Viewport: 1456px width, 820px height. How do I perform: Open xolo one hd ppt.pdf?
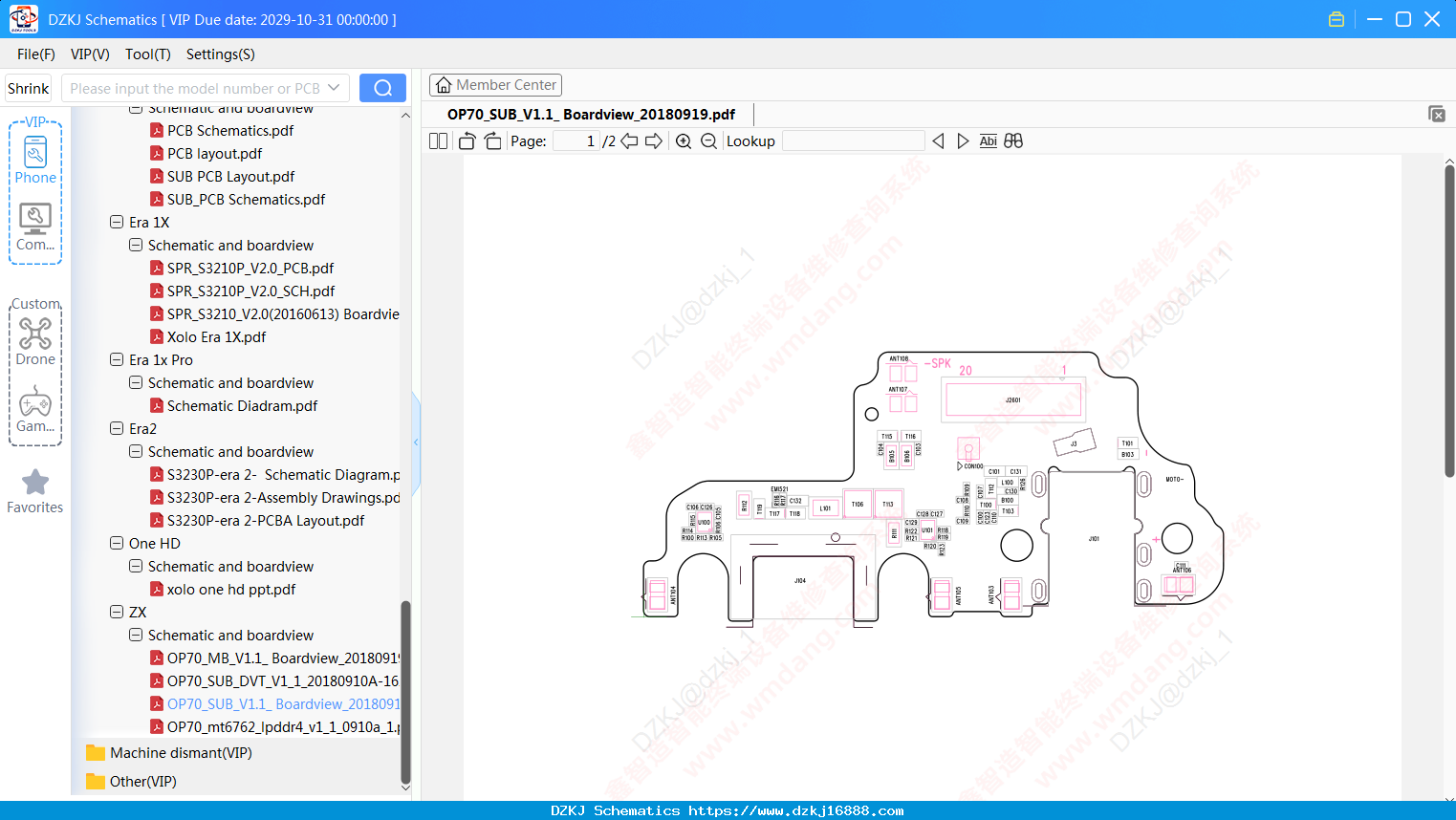223,590
